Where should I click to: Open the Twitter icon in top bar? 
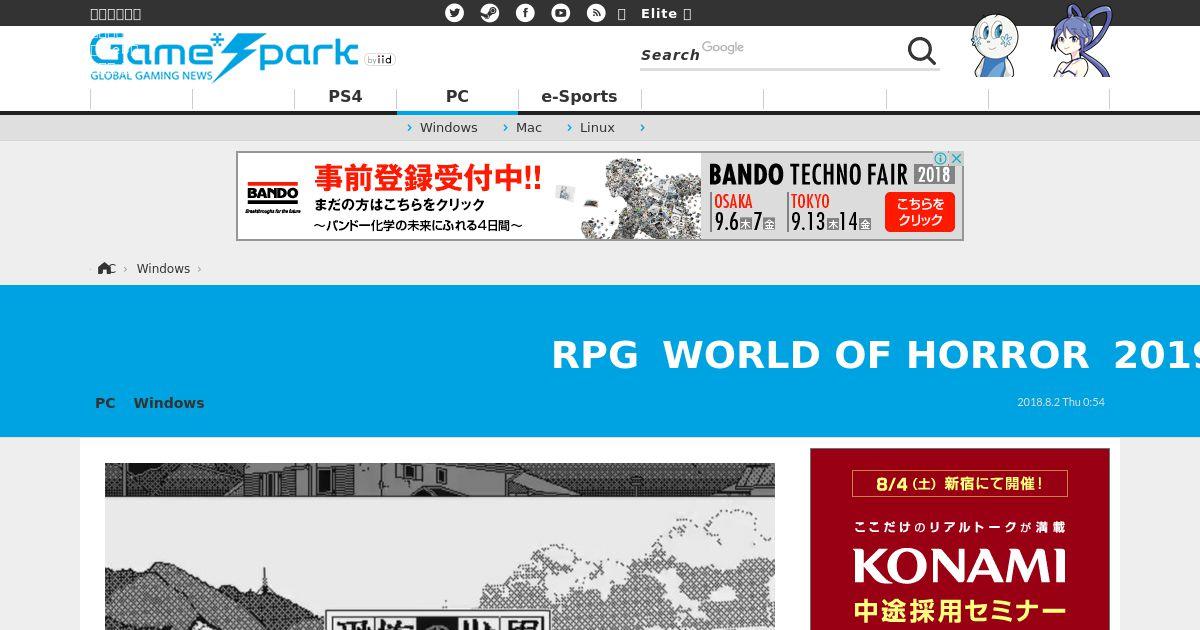455,13
